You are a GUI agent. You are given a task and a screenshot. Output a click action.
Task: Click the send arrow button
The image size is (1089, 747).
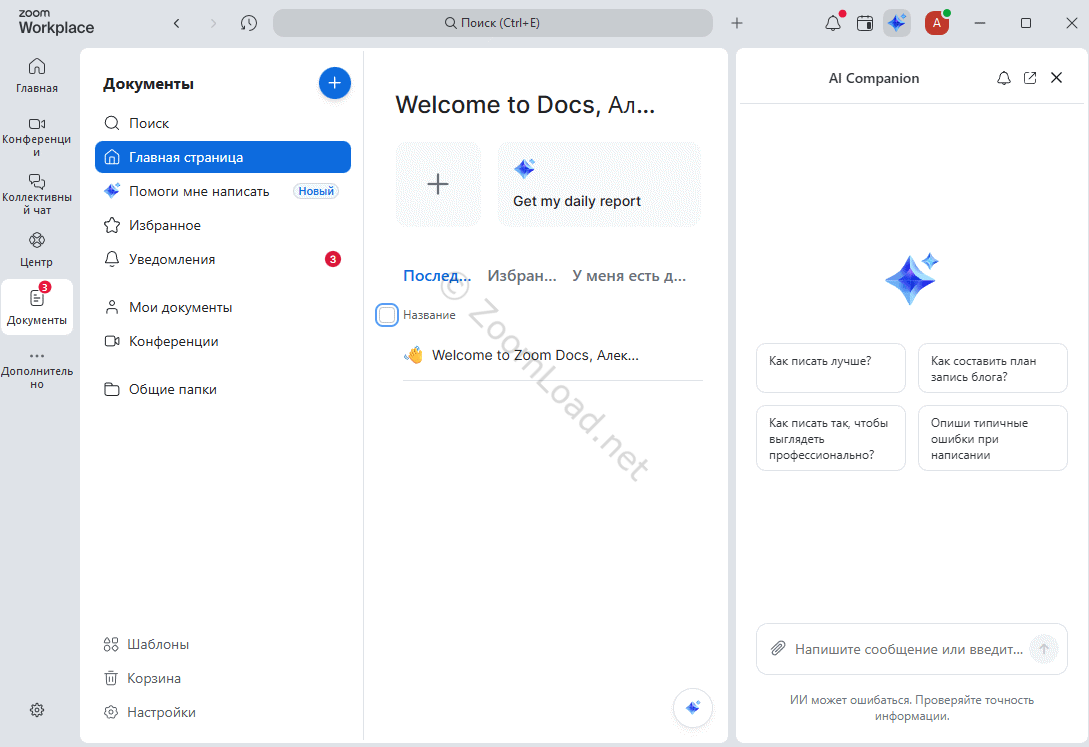pos(1043,649)
